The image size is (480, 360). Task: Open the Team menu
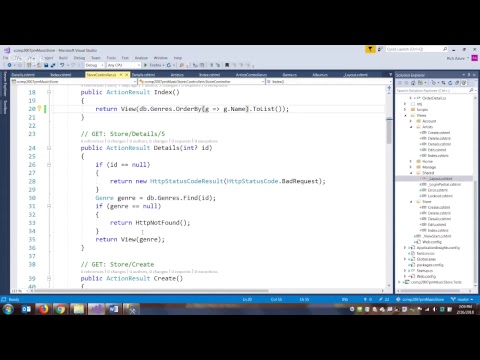pyautogui.click(x=96, y=58)
